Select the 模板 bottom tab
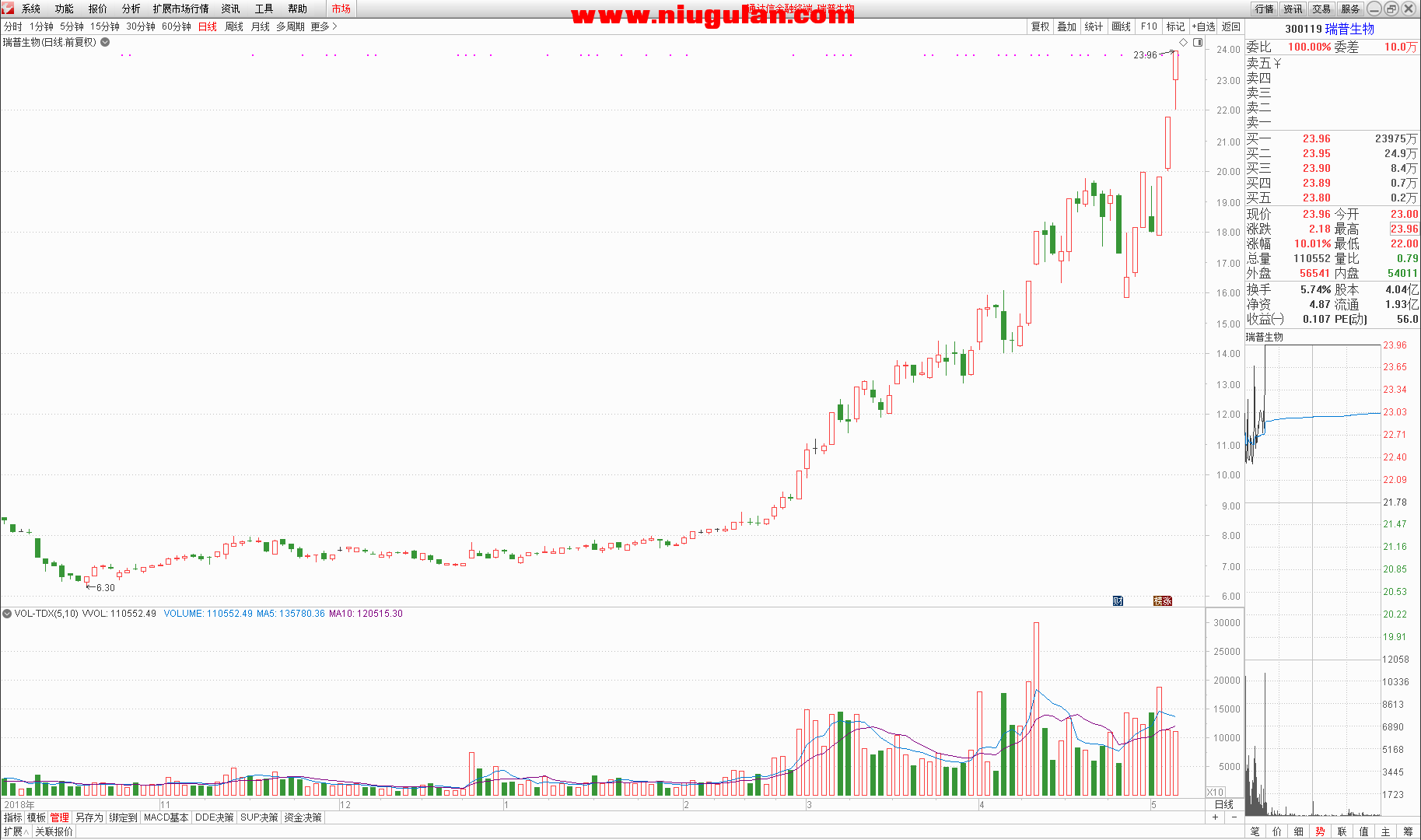Image resolution: width=1421 pixels, height=840 pixels. click(37, 817)
